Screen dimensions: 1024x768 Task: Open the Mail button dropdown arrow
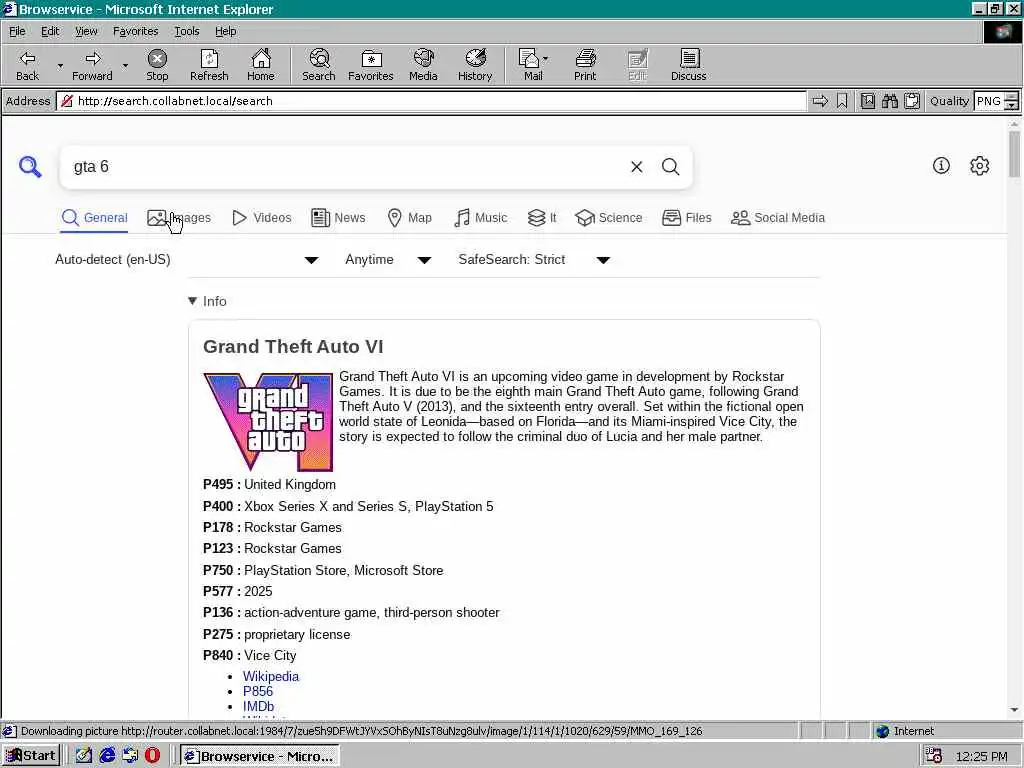coord(545,59)
